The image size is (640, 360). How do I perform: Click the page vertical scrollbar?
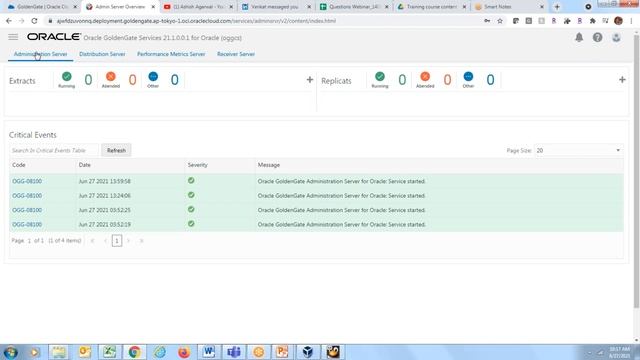point(636,171)
